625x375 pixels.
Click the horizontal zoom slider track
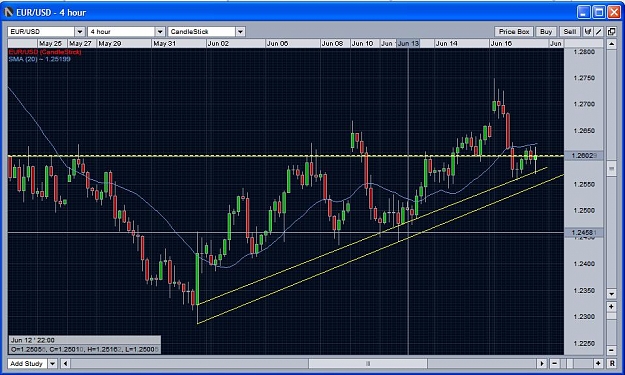tap(576, 363)
